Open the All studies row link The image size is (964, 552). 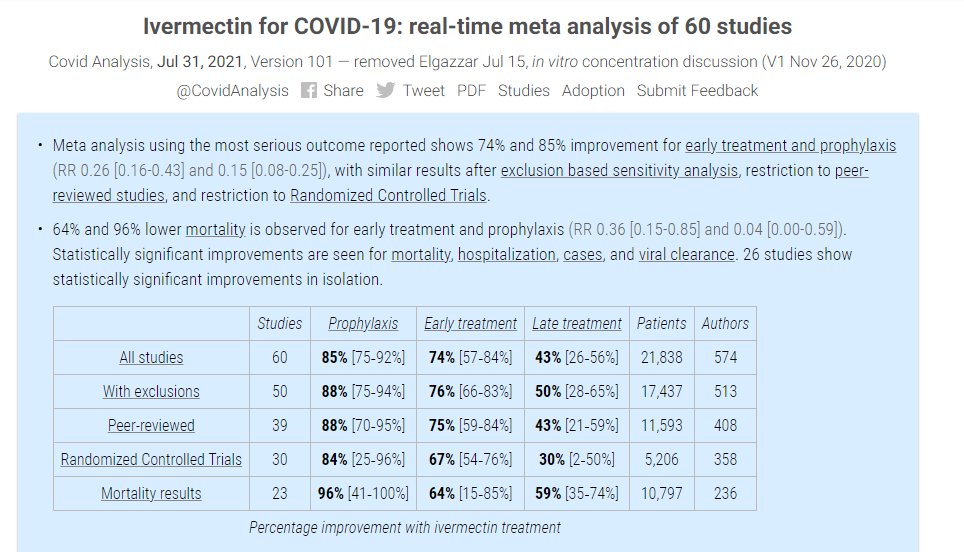(151, 357)
